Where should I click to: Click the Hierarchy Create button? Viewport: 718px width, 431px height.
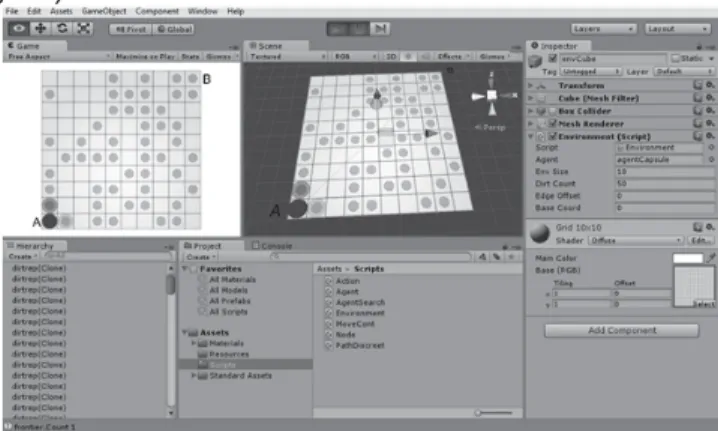22,256
